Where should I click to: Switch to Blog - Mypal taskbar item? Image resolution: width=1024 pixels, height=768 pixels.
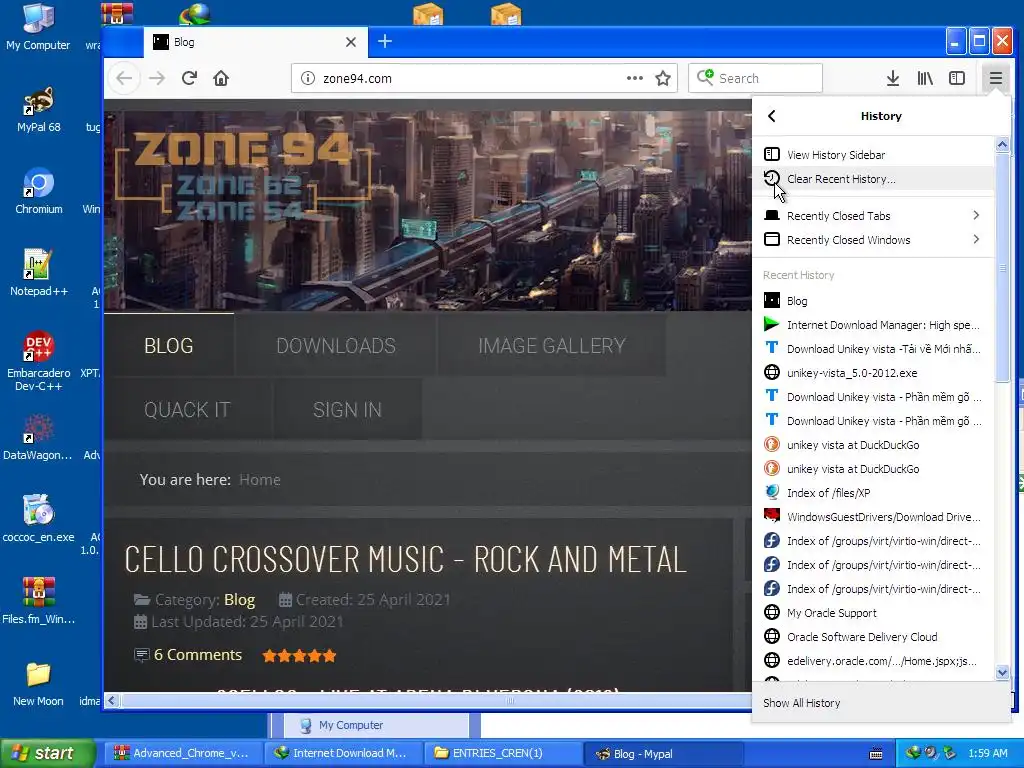[x=663, y=754]
